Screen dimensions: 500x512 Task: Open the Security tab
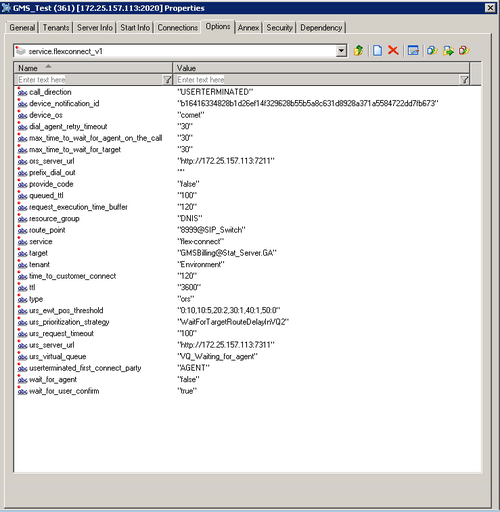(279, 28)
